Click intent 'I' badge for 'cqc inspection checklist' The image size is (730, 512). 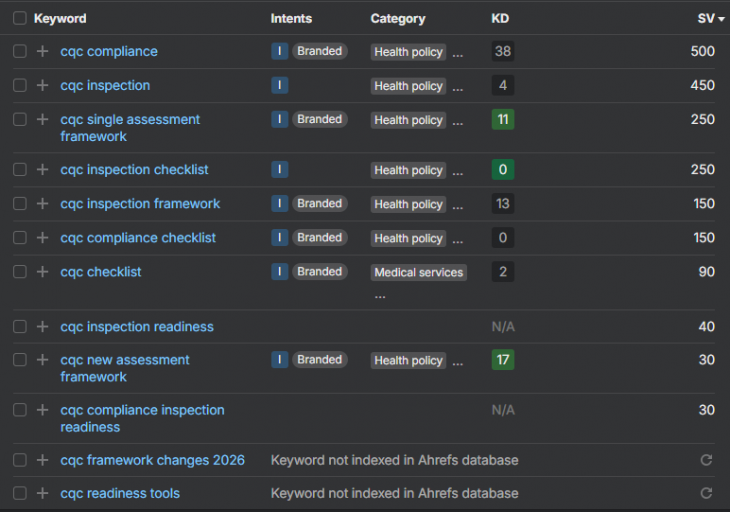click(x=279, y=169)
